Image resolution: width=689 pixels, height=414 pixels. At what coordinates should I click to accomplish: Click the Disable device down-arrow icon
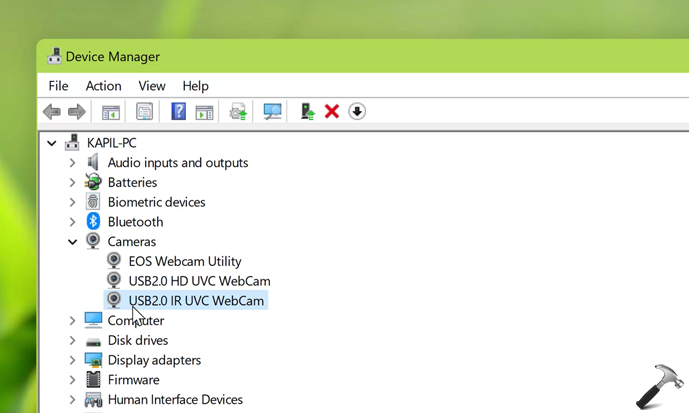[357, 111]
